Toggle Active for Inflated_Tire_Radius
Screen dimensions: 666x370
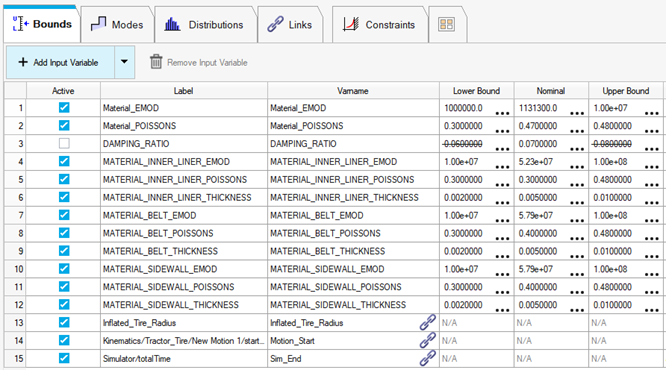[64, 322]
